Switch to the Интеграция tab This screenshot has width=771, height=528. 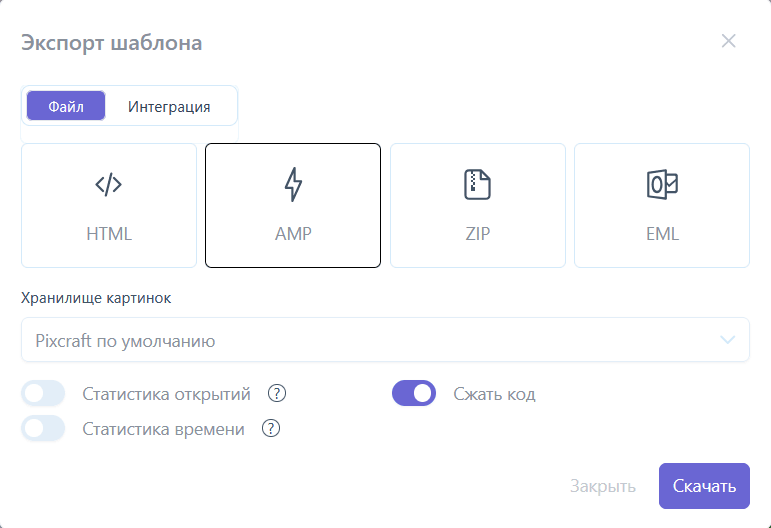169,107
